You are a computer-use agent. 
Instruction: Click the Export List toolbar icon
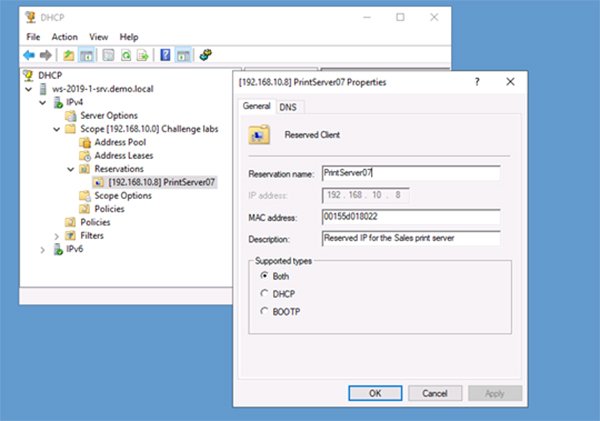pos(142,55)
